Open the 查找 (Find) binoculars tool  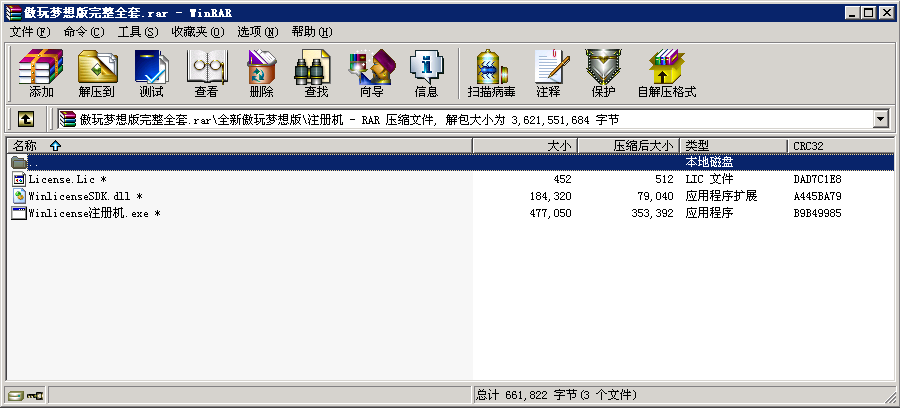tap(316, 73)
